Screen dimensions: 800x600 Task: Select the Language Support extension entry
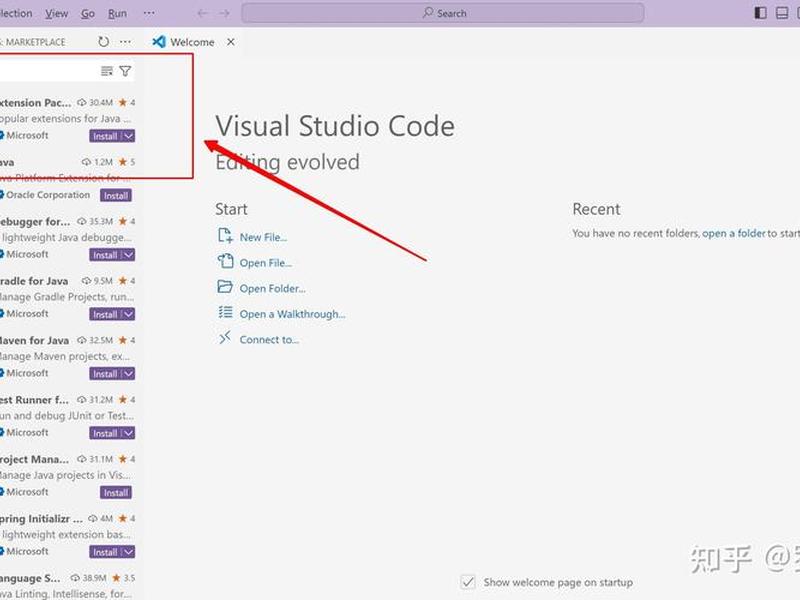click(67, 585)
